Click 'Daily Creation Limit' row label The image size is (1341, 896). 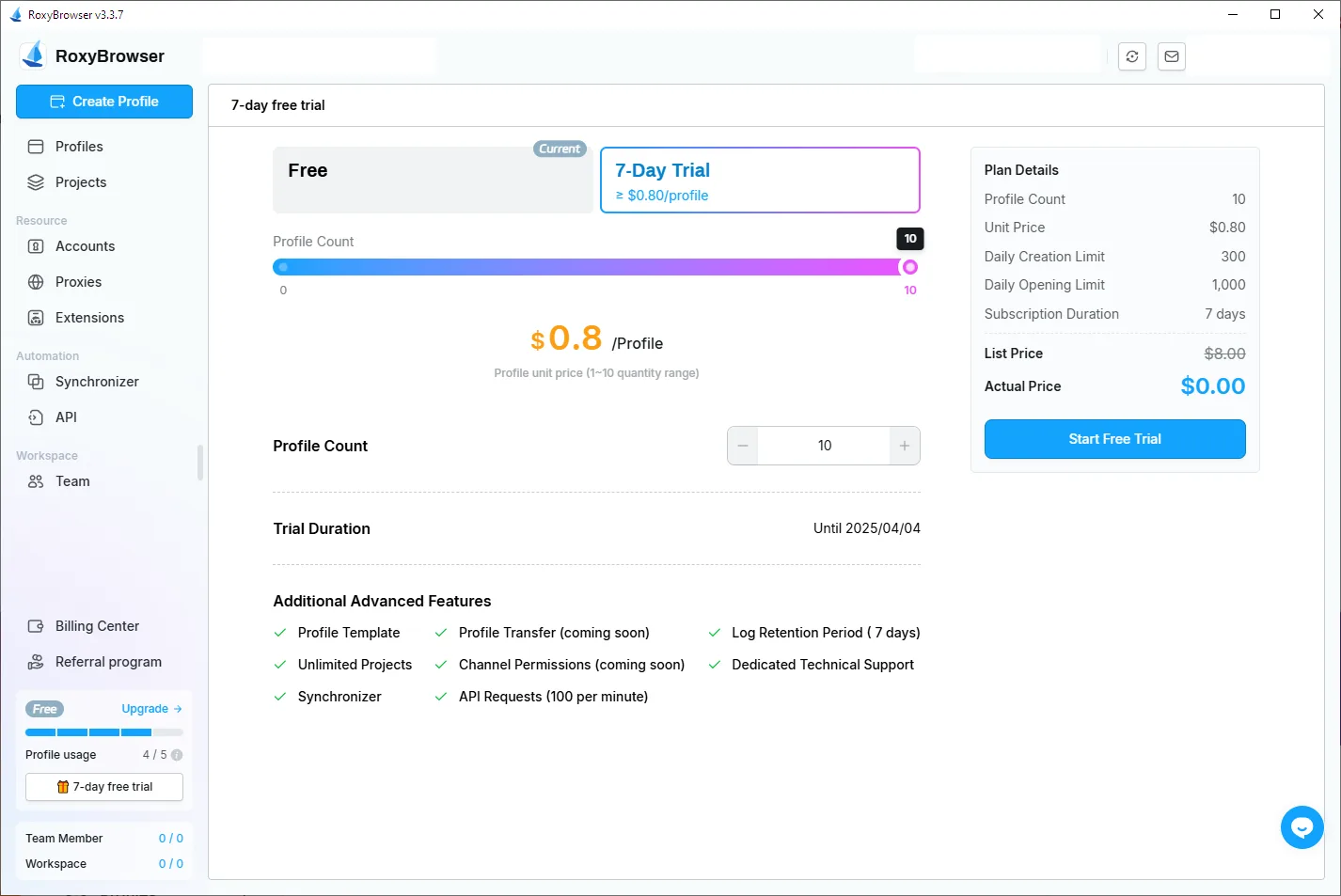pyautogui.click(x=1044, y=257)
